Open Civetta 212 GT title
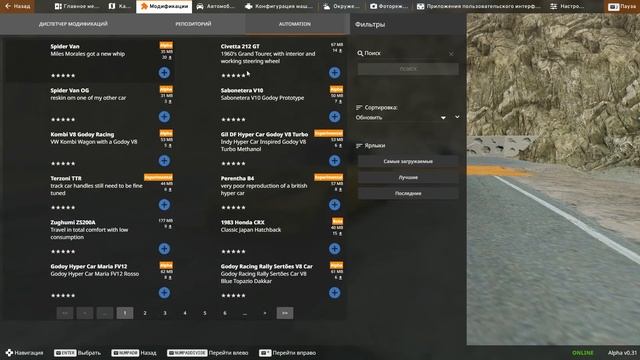Image resolution: width=640 pixels, height=360 pixels. pos(240,47)
